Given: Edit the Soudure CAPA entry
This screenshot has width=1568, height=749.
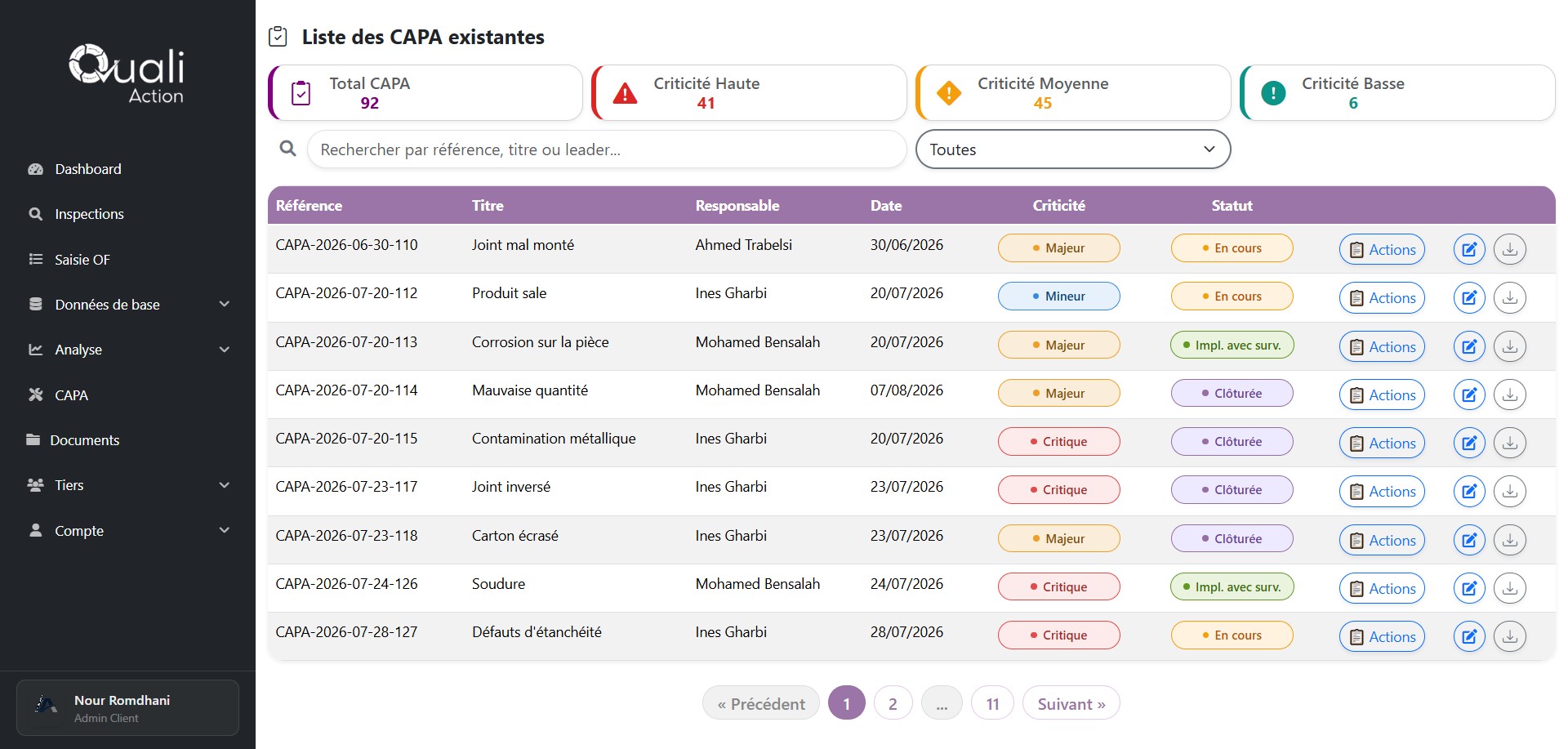Looking at the screenshot, I should pos(1468,589).
